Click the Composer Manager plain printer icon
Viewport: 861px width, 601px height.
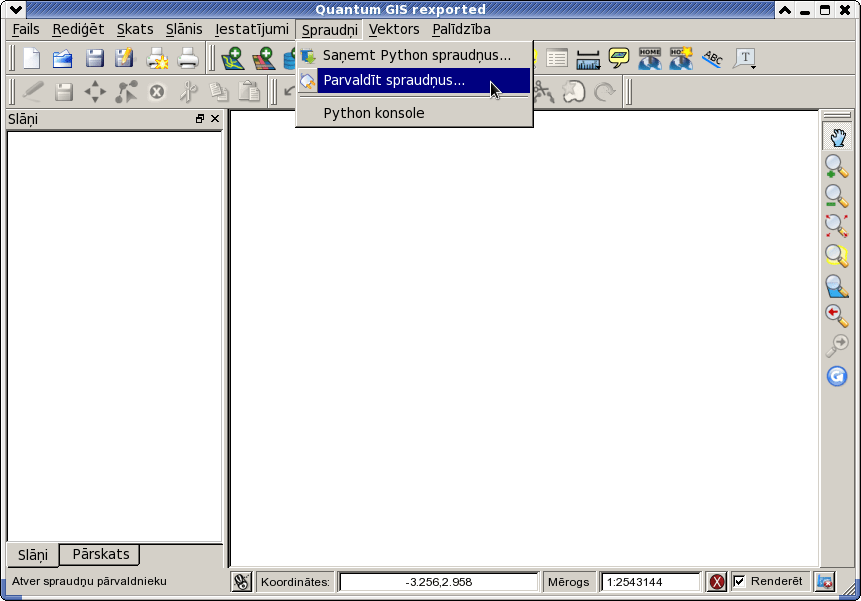point(188,58)
